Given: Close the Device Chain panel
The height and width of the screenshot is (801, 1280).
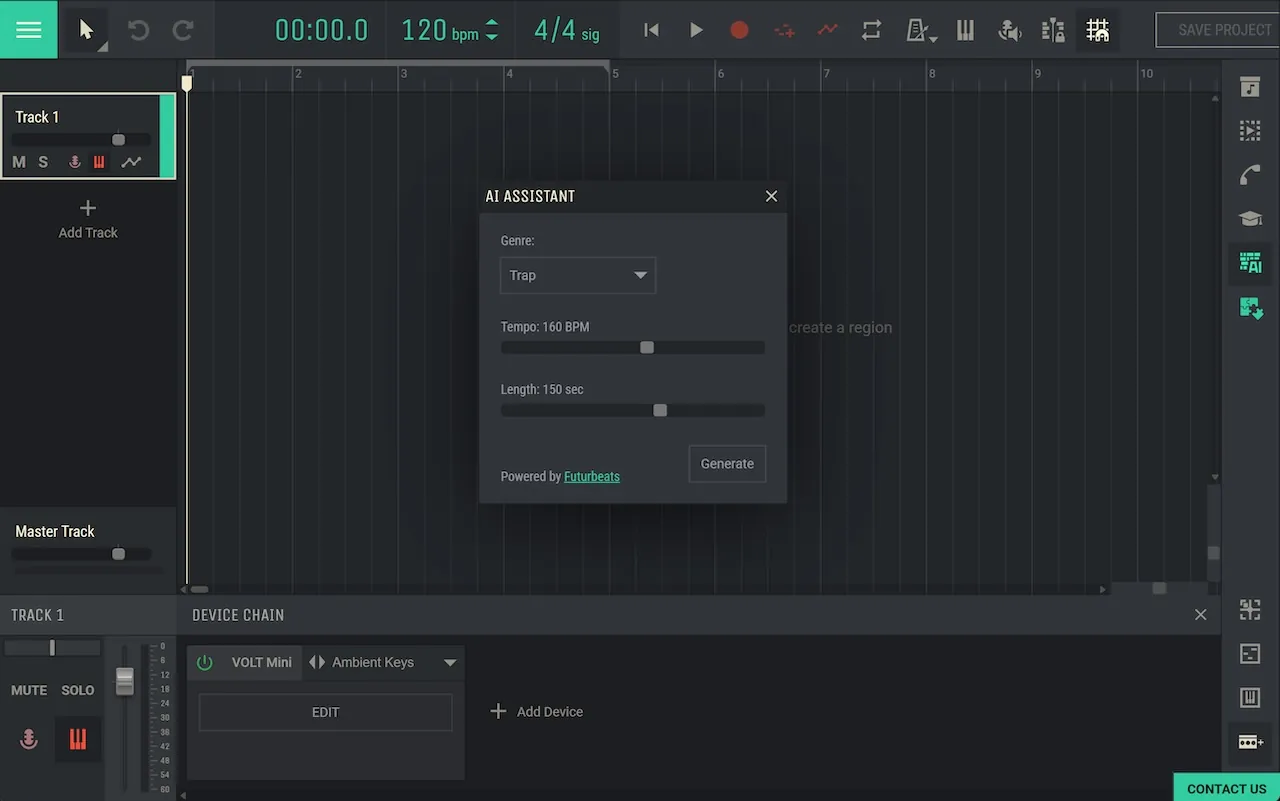Looking at the screenshot, I should tap(1200, 615).
